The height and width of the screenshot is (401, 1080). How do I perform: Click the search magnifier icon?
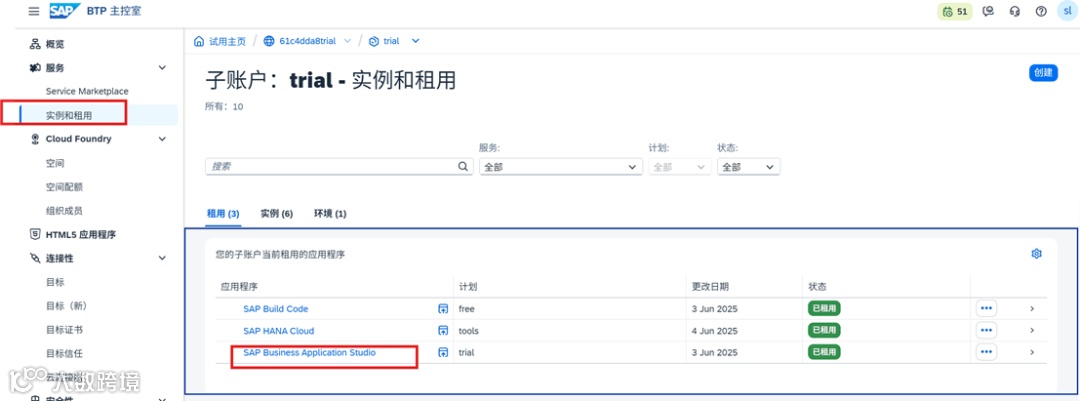pos(463,167)
